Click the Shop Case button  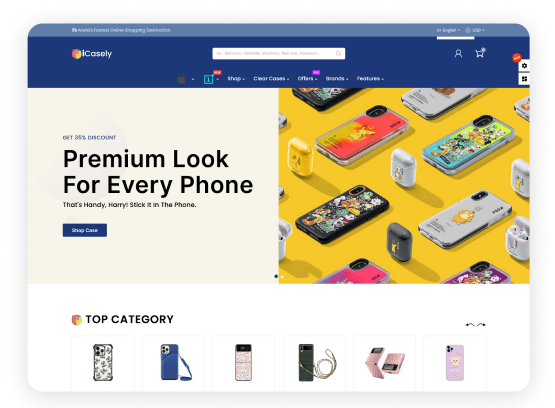pyautogui.click(x=85, y=230)
